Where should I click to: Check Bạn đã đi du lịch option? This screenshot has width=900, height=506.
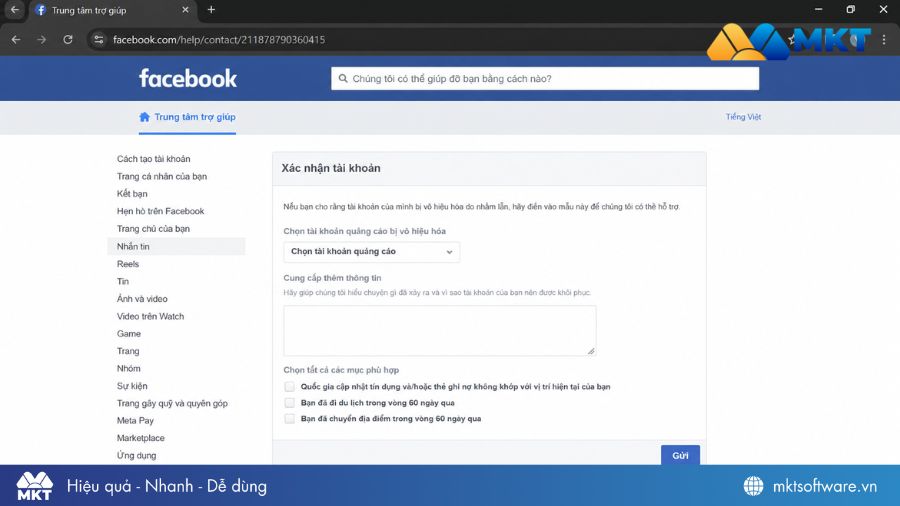[289, 403]
